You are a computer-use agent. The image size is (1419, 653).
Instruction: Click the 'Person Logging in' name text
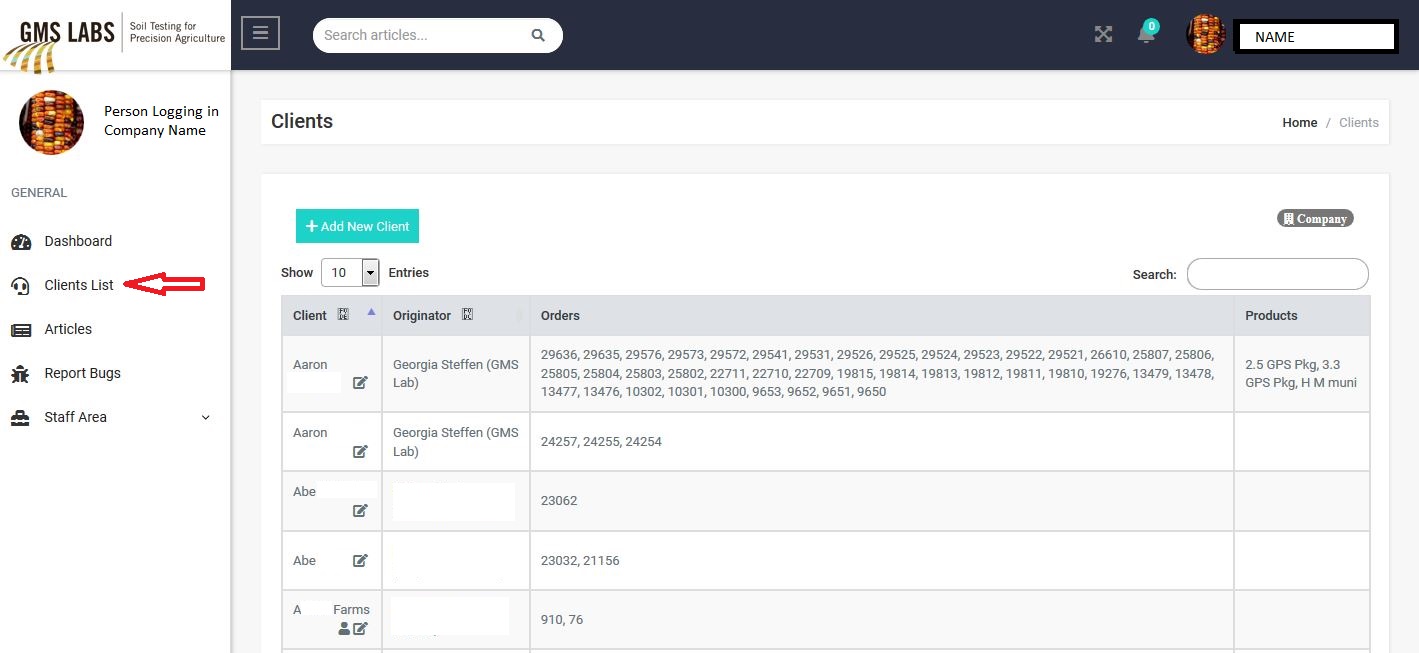(x=161, y=111)
